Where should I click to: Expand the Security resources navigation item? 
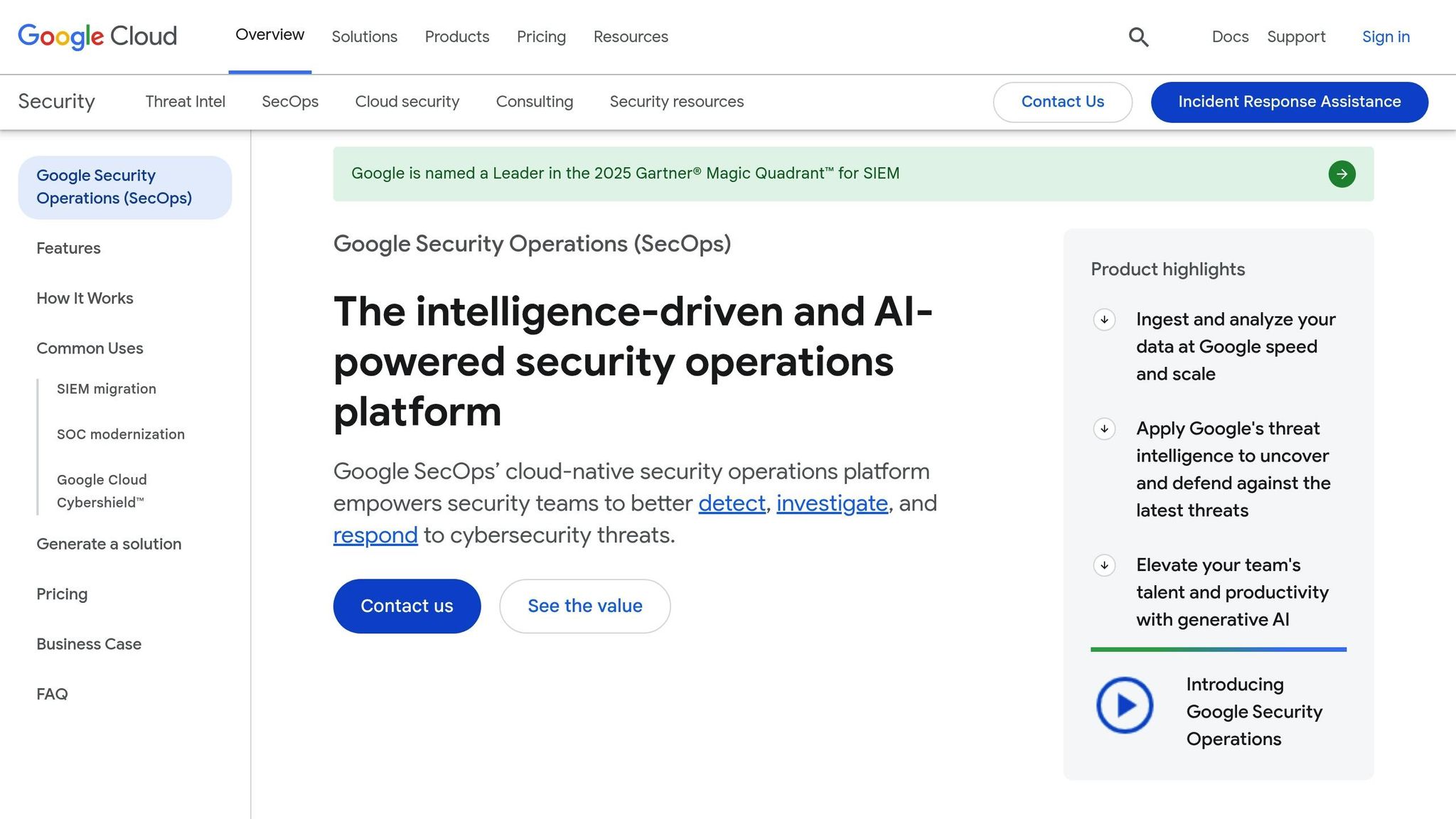(675, 102)
